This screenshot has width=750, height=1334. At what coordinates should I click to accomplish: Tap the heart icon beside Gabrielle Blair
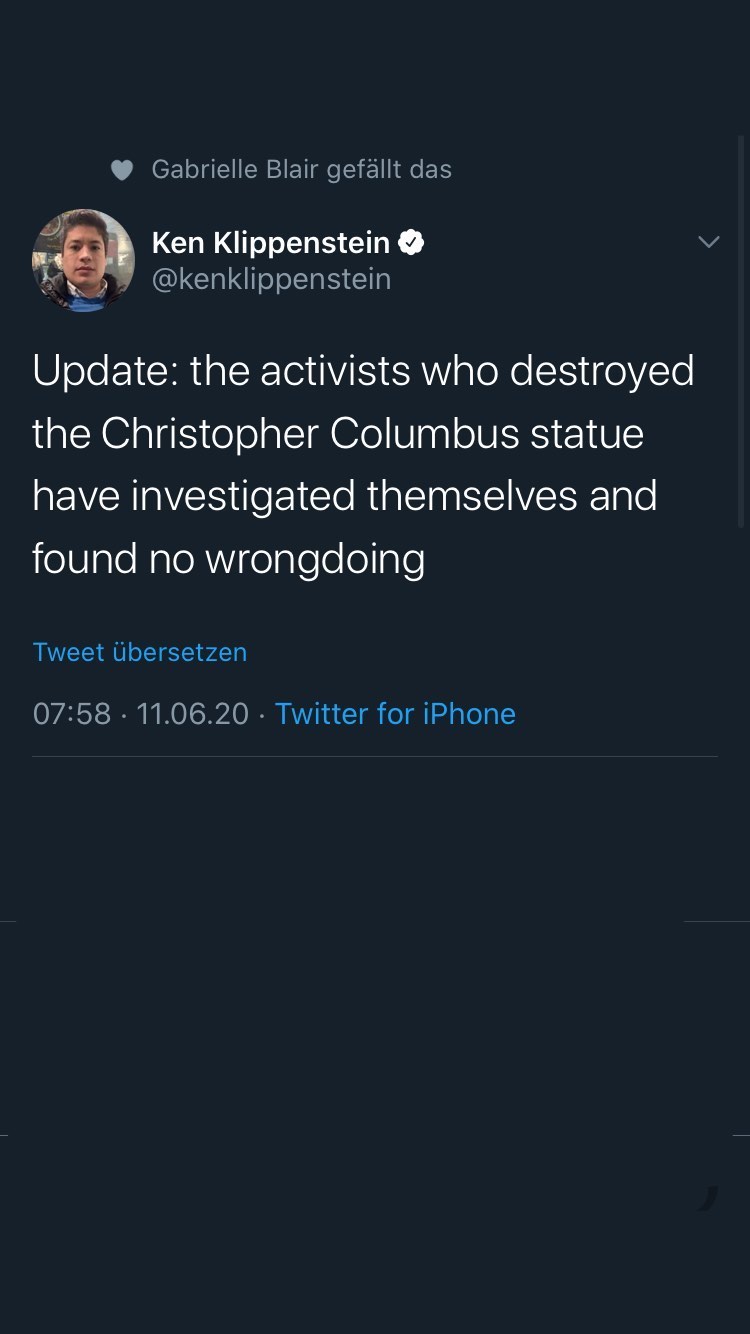pos(122,170)
